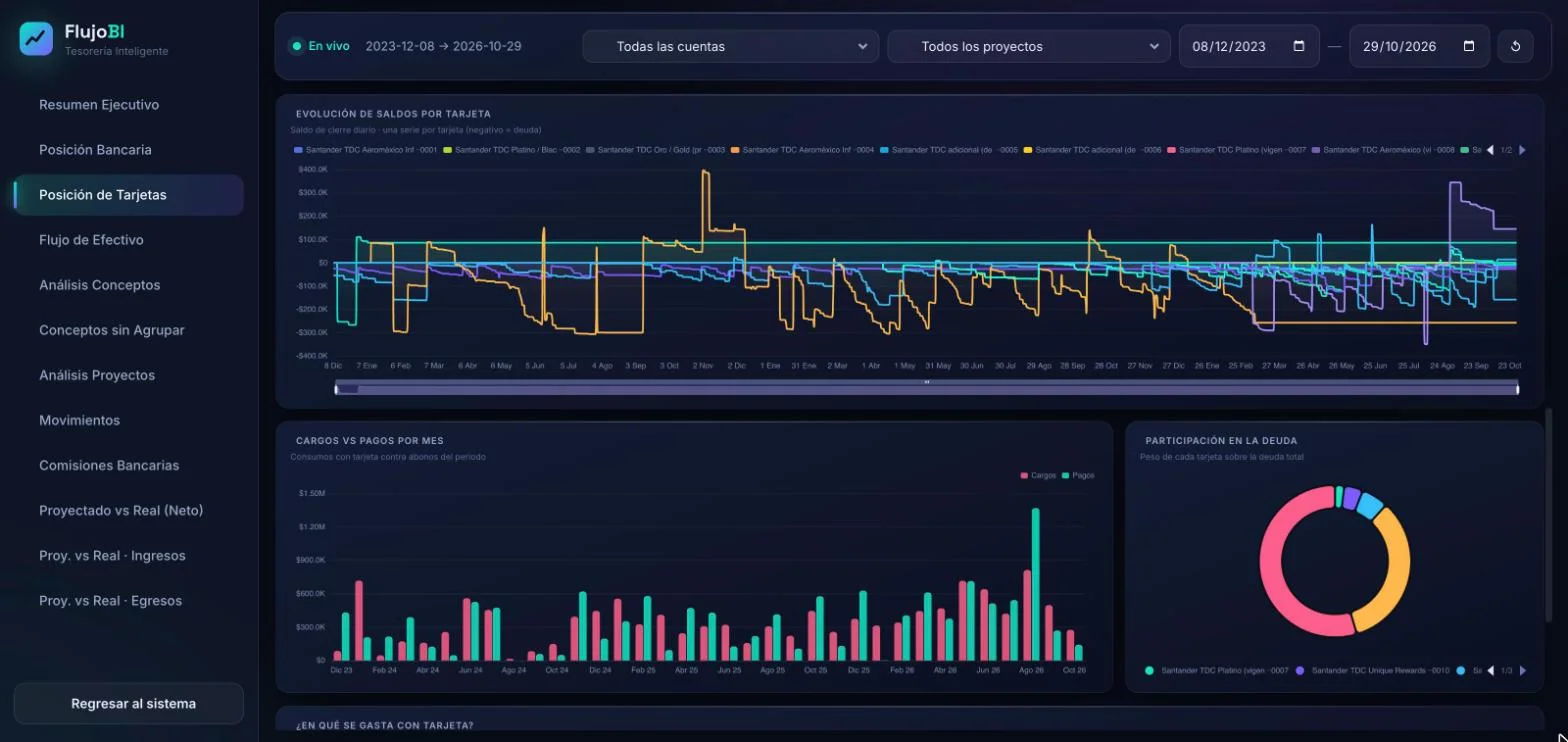Toggle Santander TDC Unique Rewards -0010 donut legend
Screen dimensions: 1568x742
[1373, 670]
